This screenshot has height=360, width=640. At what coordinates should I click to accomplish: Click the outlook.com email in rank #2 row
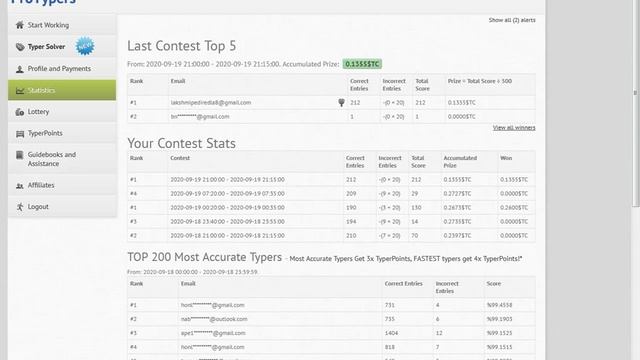(x=214, y=319)
